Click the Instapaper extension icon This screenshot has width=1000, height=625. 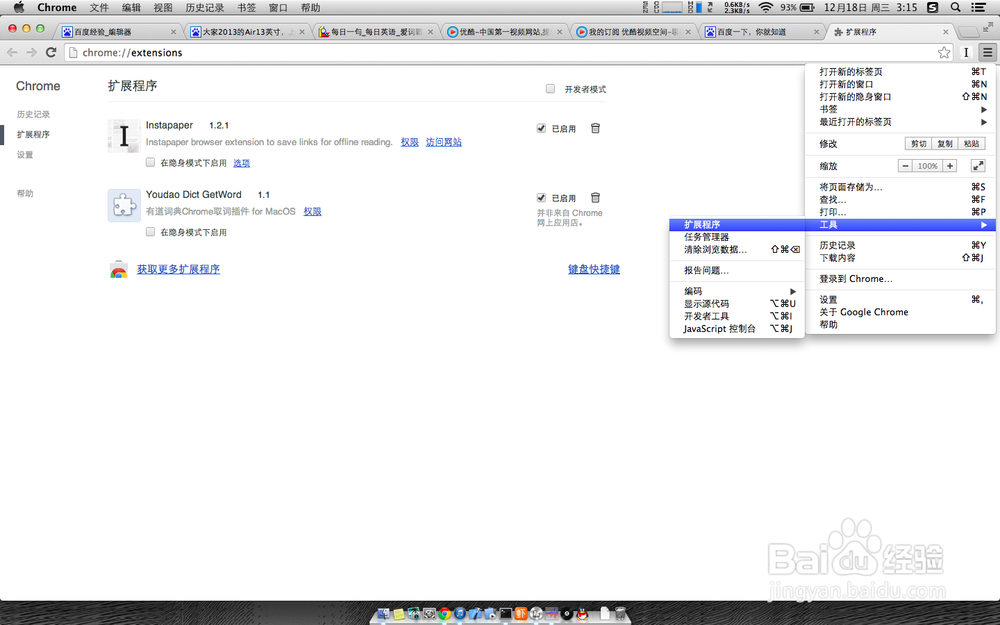point(122,136)
